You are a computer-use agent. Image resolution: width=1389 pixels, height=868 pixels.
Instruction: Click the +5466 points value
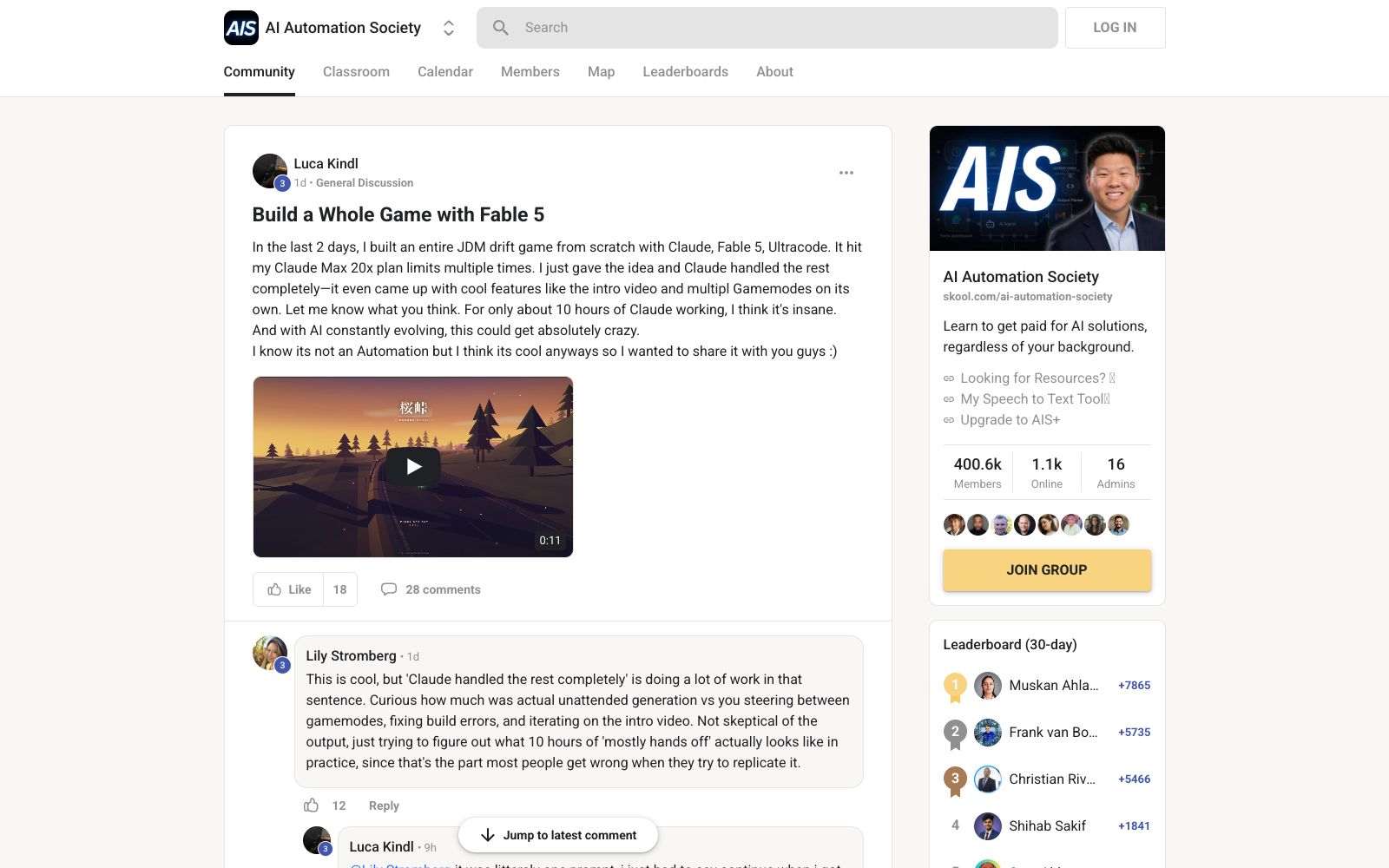pos(1134,779)
